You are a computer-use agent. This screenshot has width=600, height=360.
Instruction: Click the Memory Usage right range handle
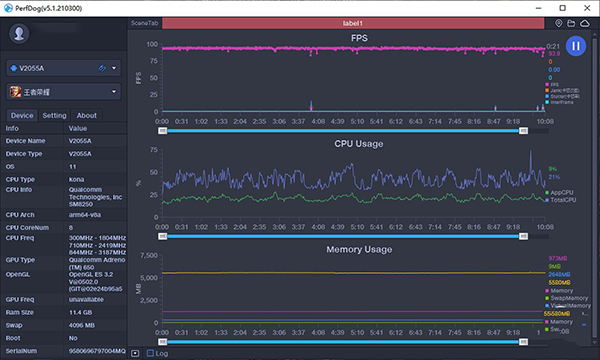pyautogui.click(x=523, y=342)
